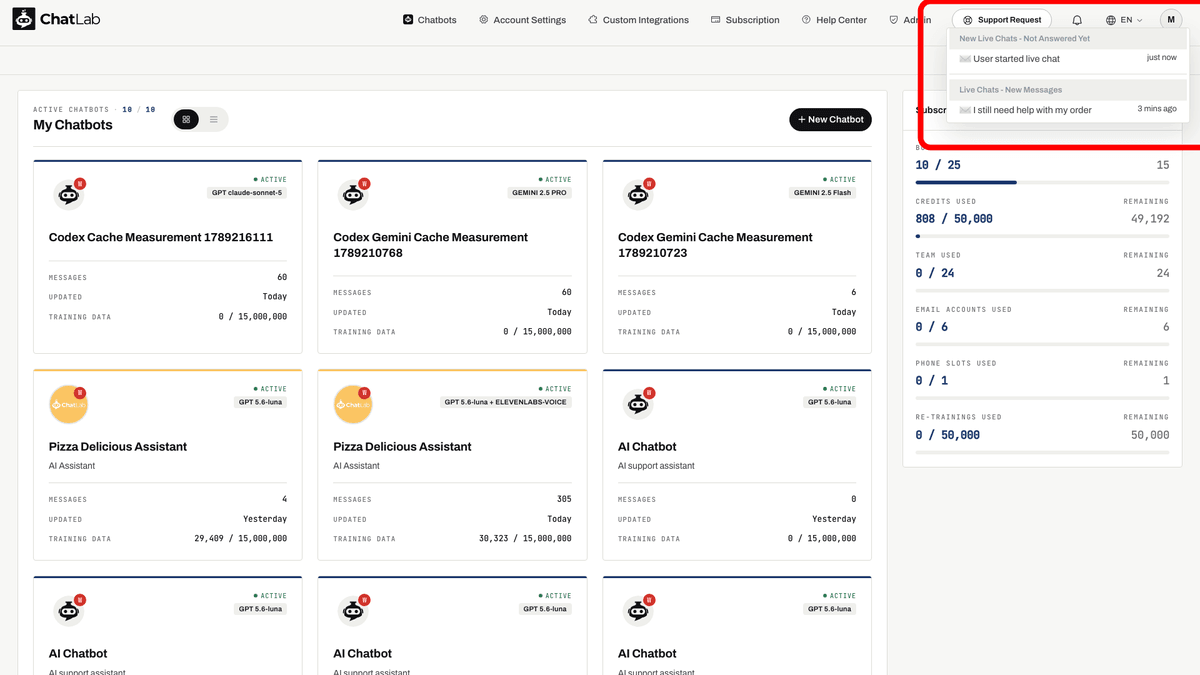The image size is (1200, 675).
Task: Click the 'GPT claude-sonnet-5' model badge
Action: [247, 193]
